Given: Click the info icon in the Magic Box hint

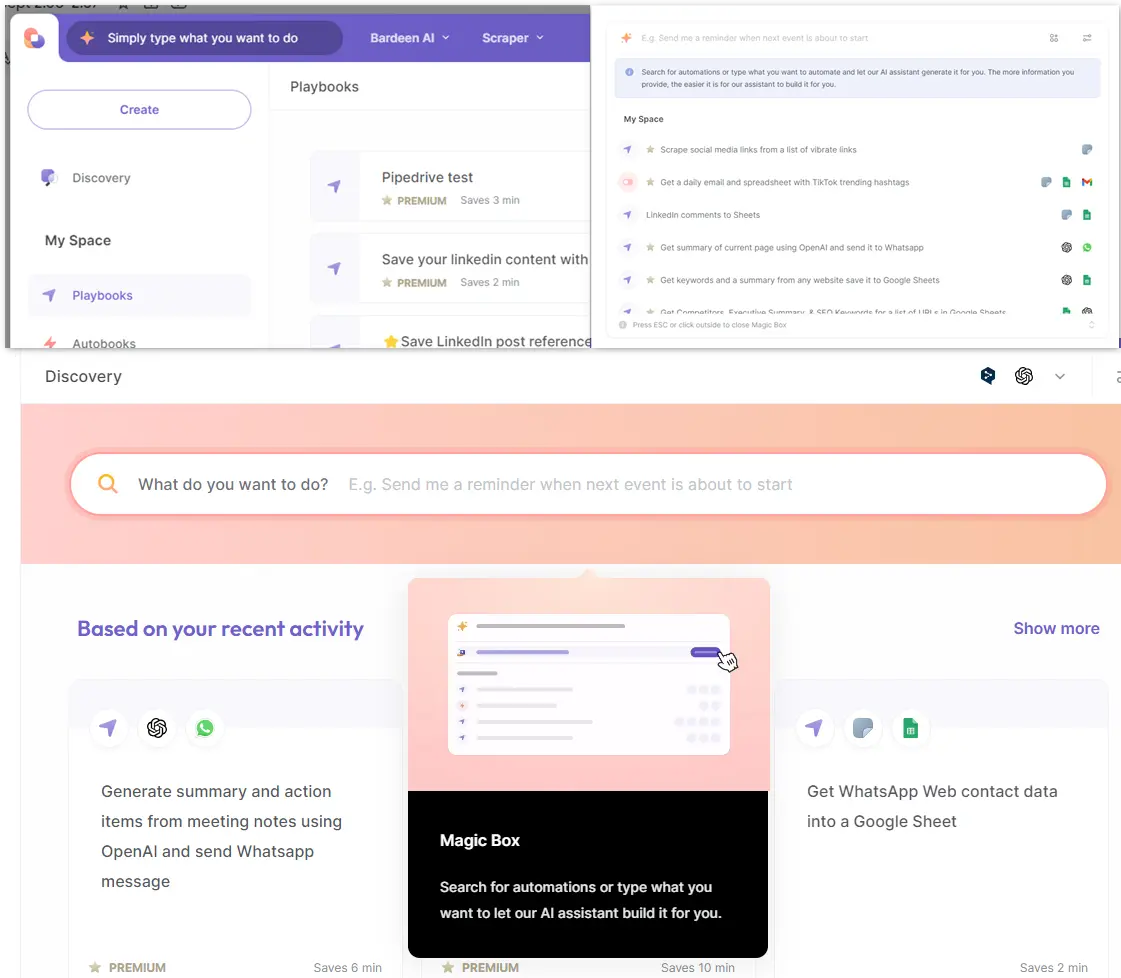Looking at the screenshot, I should coord(629,72).
